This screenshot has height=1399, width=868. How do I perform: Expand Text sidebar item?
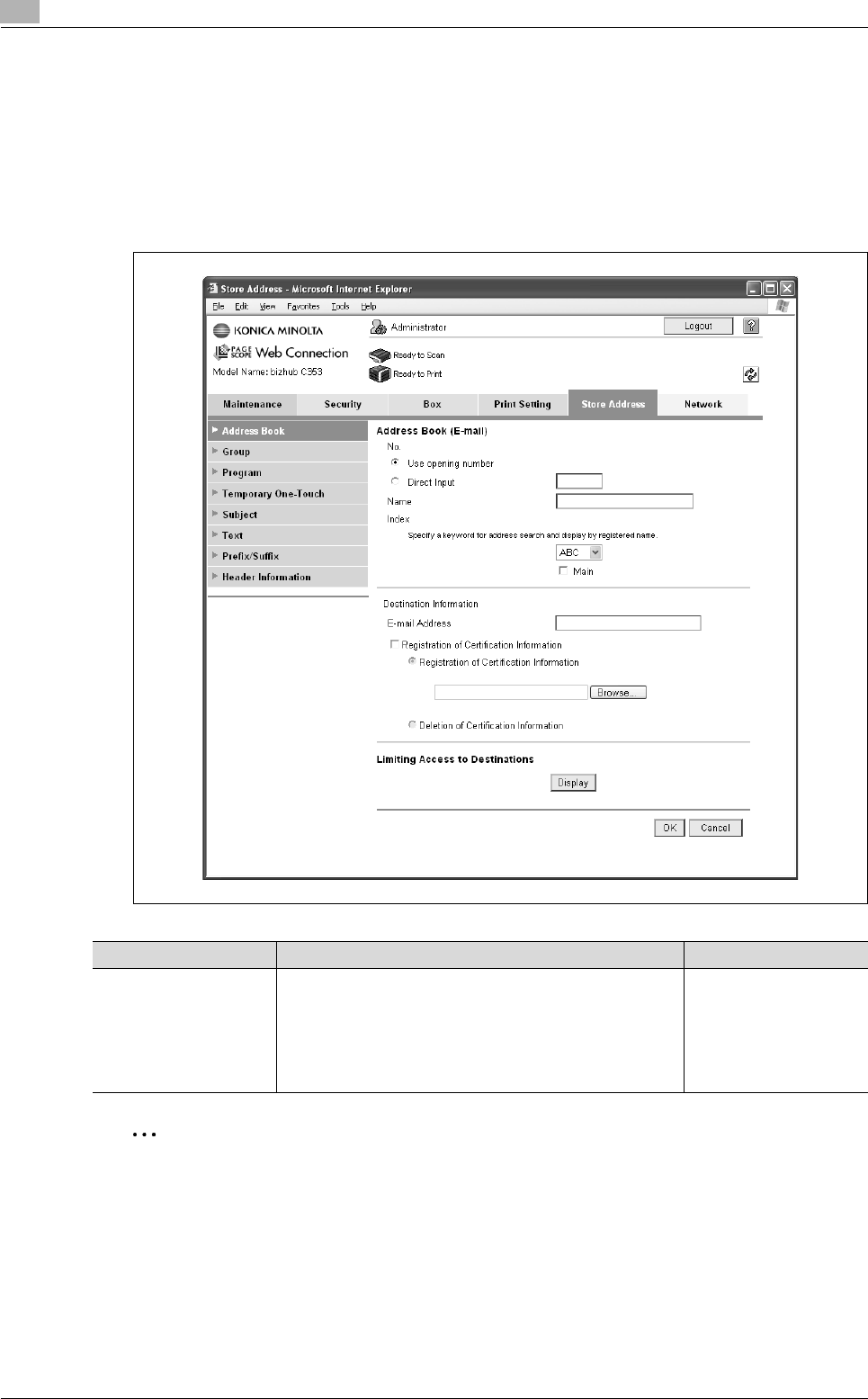coord(288,535)
